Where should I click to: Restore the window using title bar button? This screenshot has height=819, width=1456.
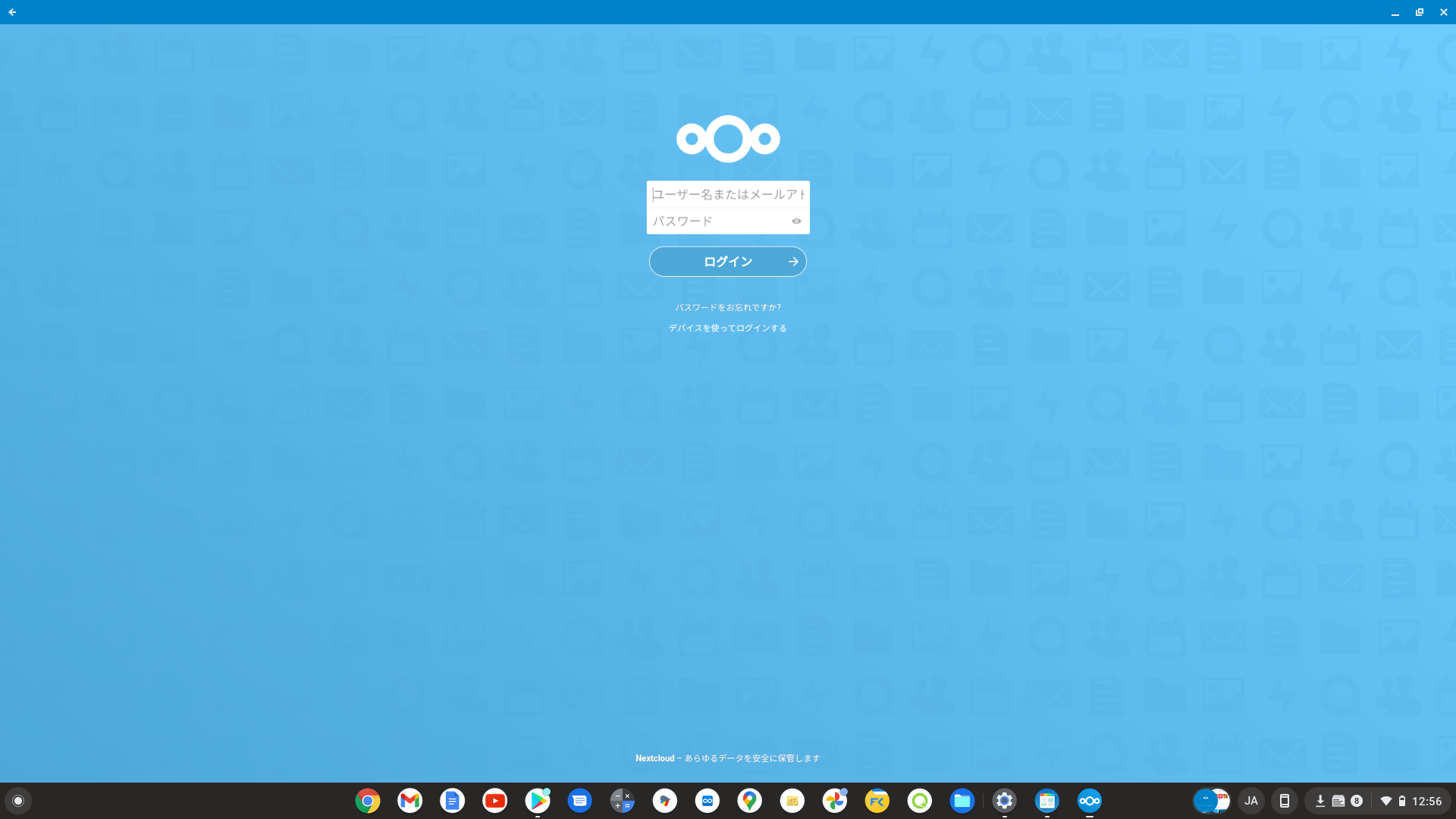click(1420, 12)
